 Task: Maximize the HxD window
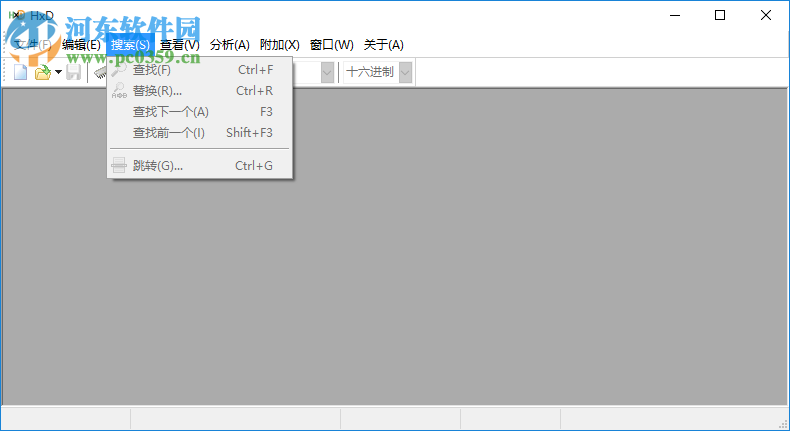point(720,15)
